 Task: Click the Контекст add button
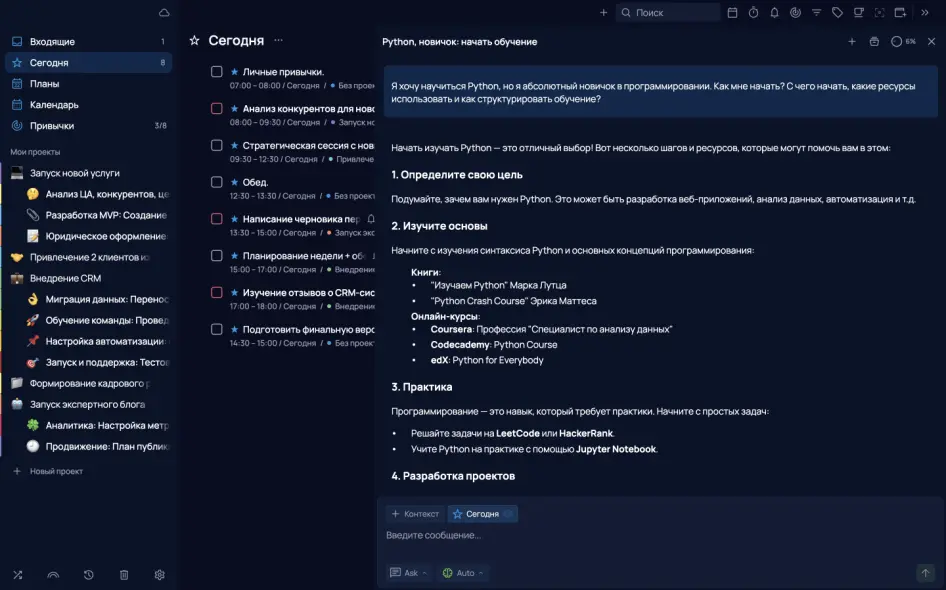click(415, 514)
